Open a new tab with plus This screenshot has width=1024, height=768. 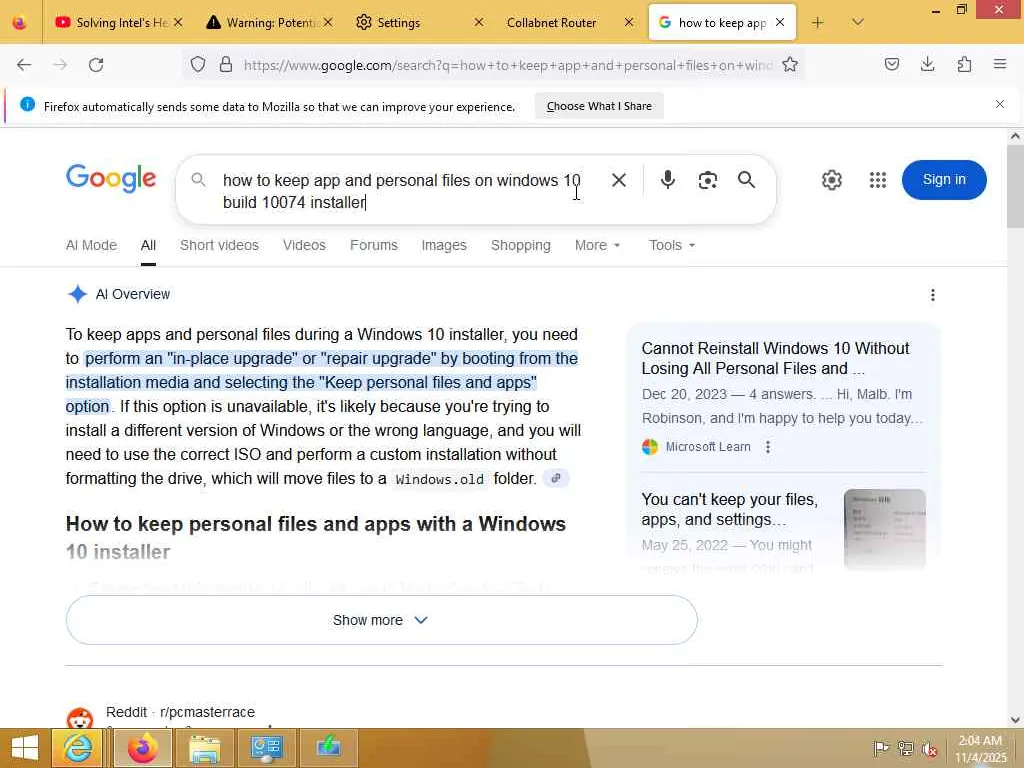click(818, 23)
